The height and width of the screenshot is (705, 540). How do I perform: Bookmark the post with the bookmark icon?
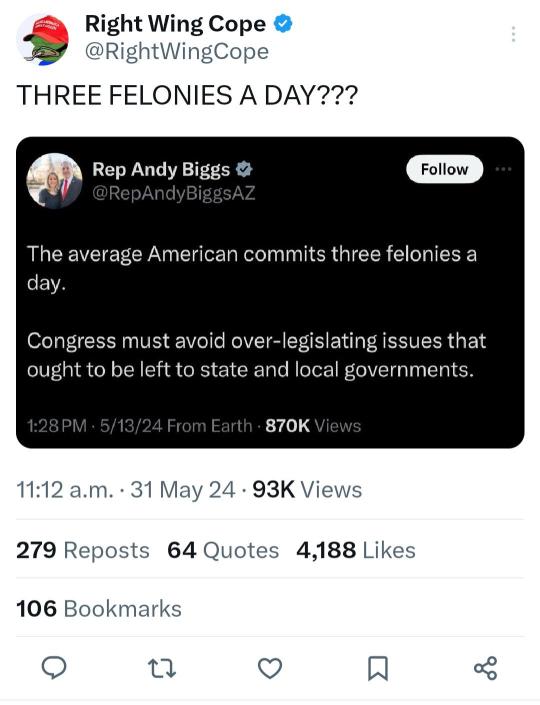[x=378, y=668]
